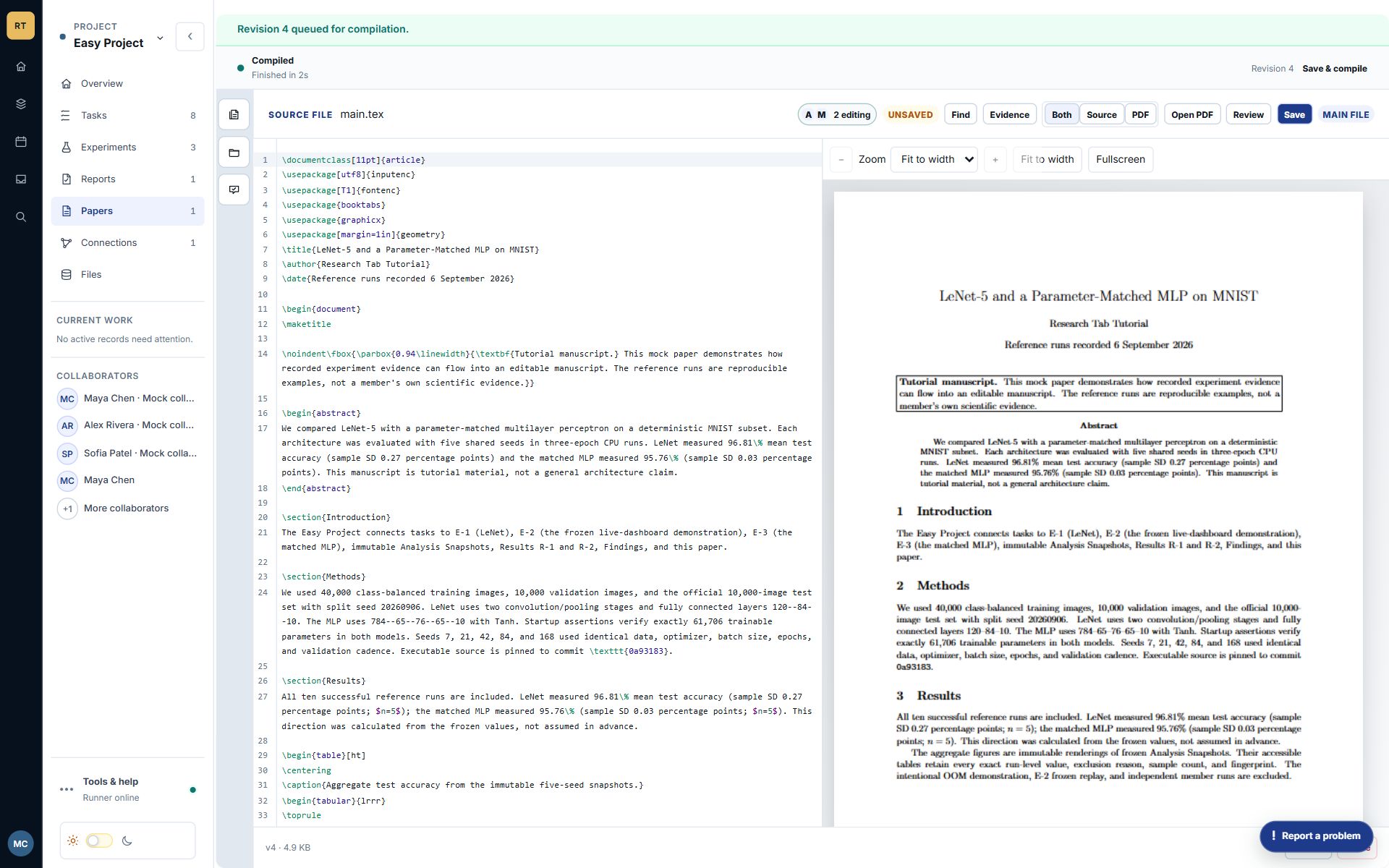Image resolution: width=1389 pixels, height=868 pixels.
Task: Click Open PDF button
Action: point(1192,114)
